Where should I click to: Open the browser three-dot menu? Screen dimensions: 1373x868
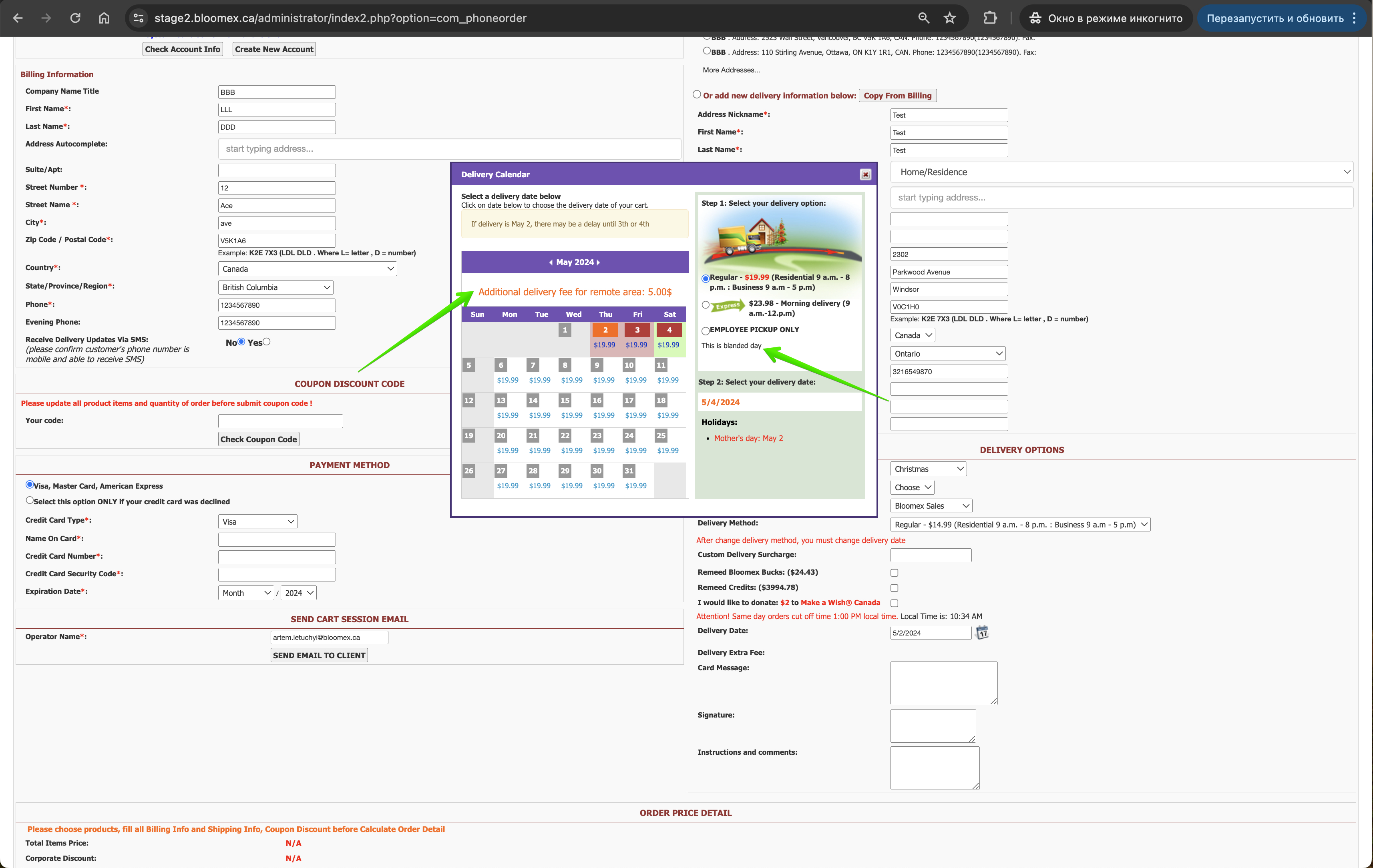1354,18
